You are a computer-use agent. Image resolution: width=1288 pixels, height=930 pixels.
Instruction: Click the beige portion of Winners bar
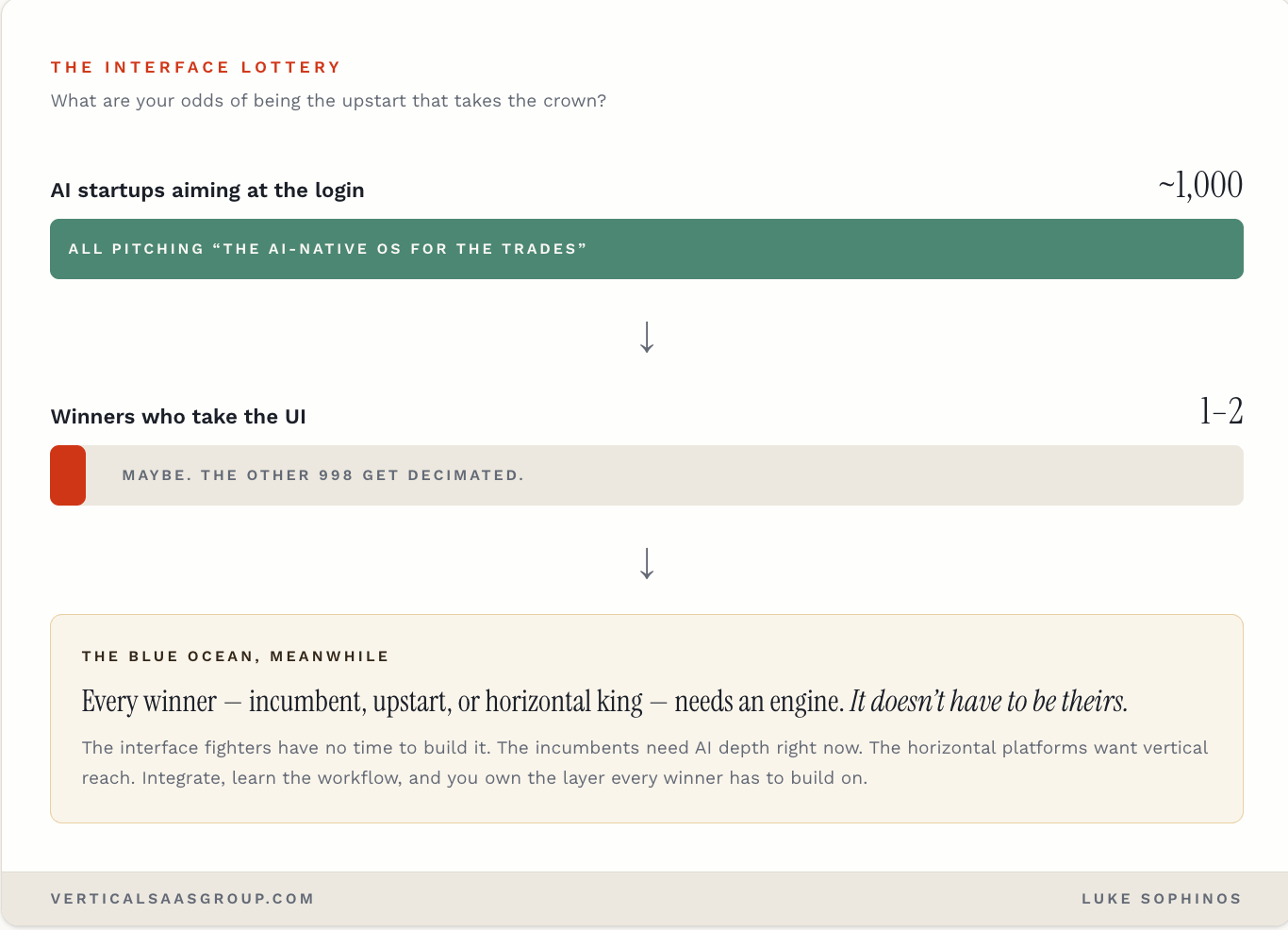[x=665, y=475]
